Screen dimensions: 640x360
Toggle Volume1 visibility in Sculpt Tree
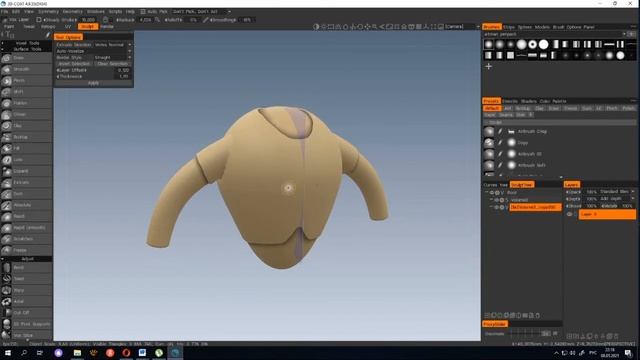click(x=497, y=200)
